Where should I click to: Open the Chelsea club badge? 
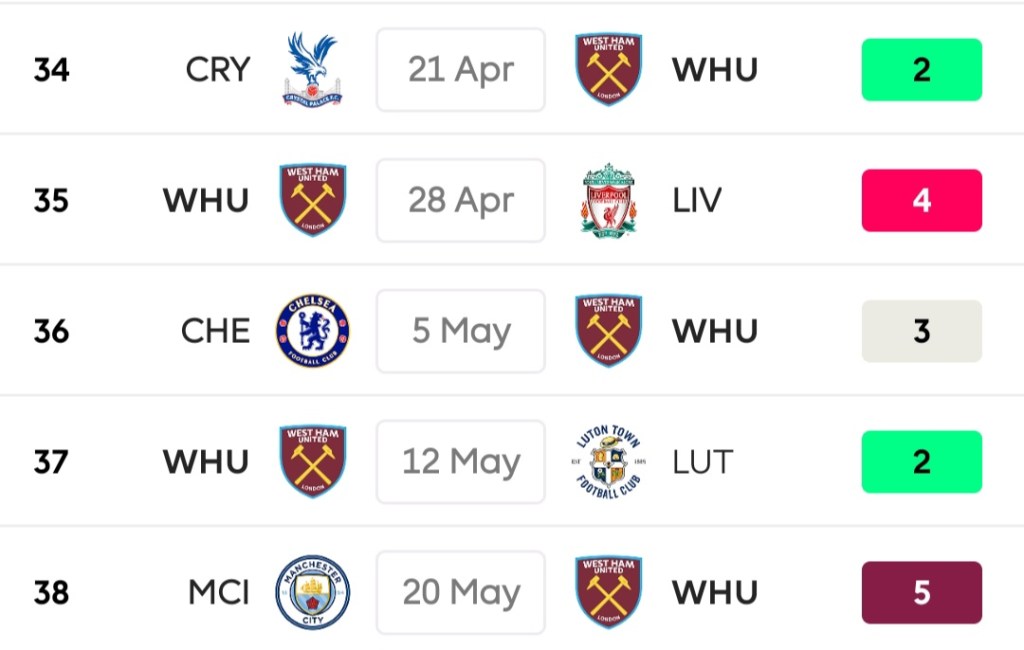[313, 331]
